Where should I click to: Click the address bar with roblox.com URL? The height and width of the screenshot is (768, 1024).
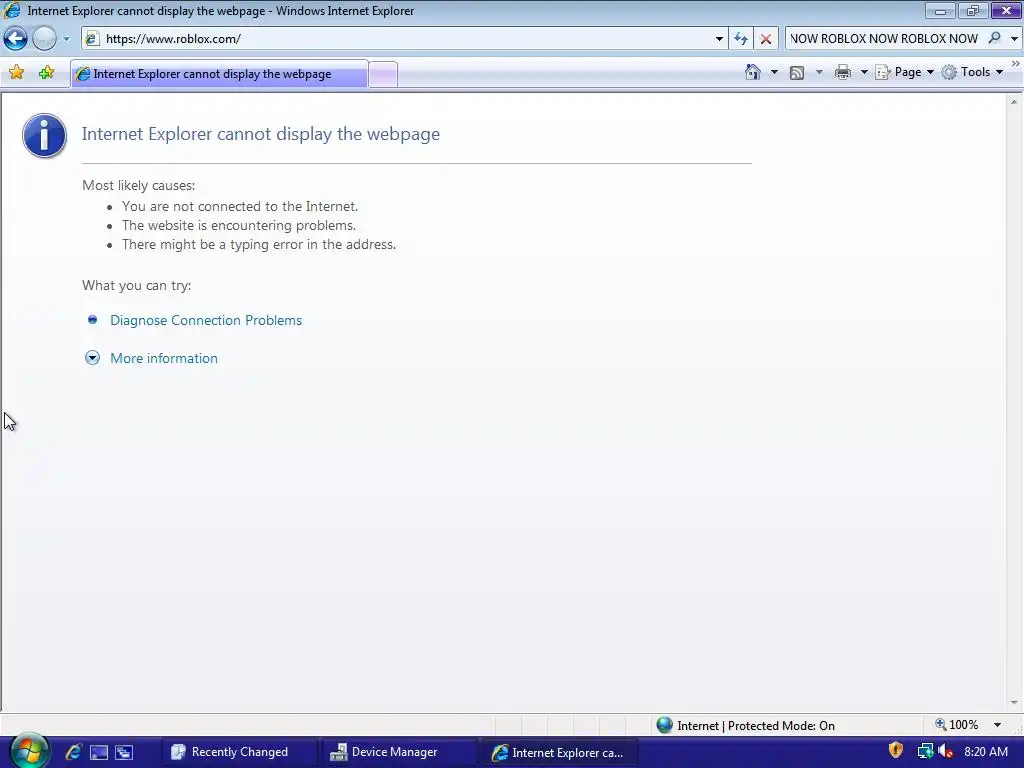point(405,39)
